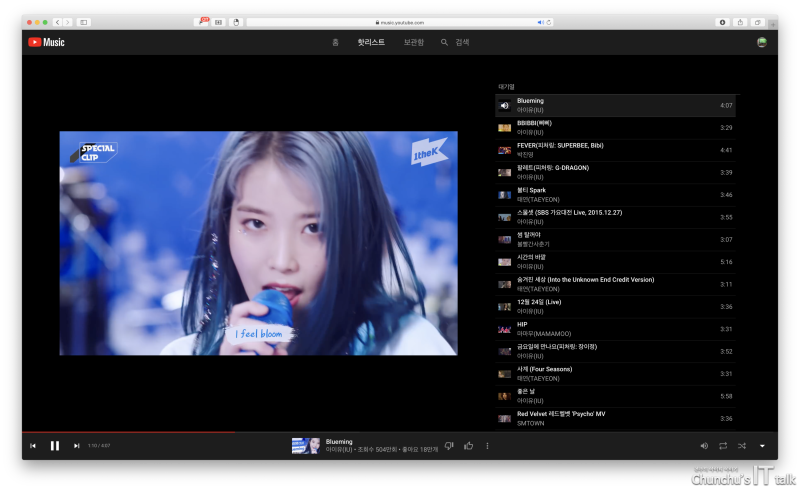This screenshot has height=489, width=800.
Task: Play 불티 Spark by TAEYEON
Action: [x=615, y=195]
